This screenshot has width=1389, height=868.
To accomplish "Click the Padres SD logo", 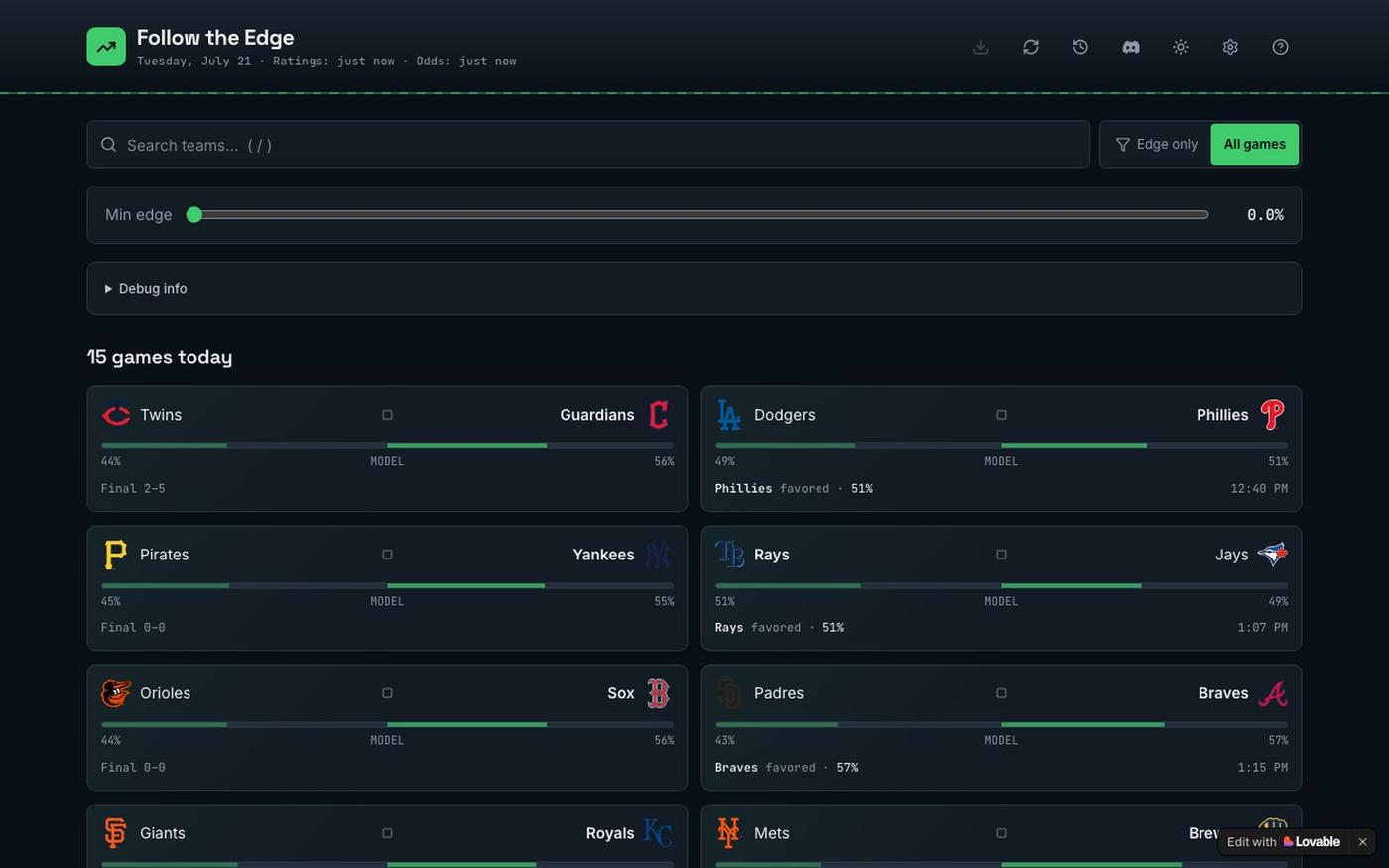I will pyautogui.click(x=729, y=693).
